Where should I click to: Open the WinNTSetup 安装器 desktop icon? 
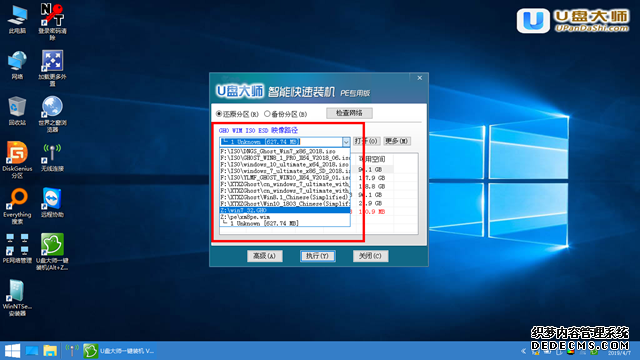click(17, 298)
